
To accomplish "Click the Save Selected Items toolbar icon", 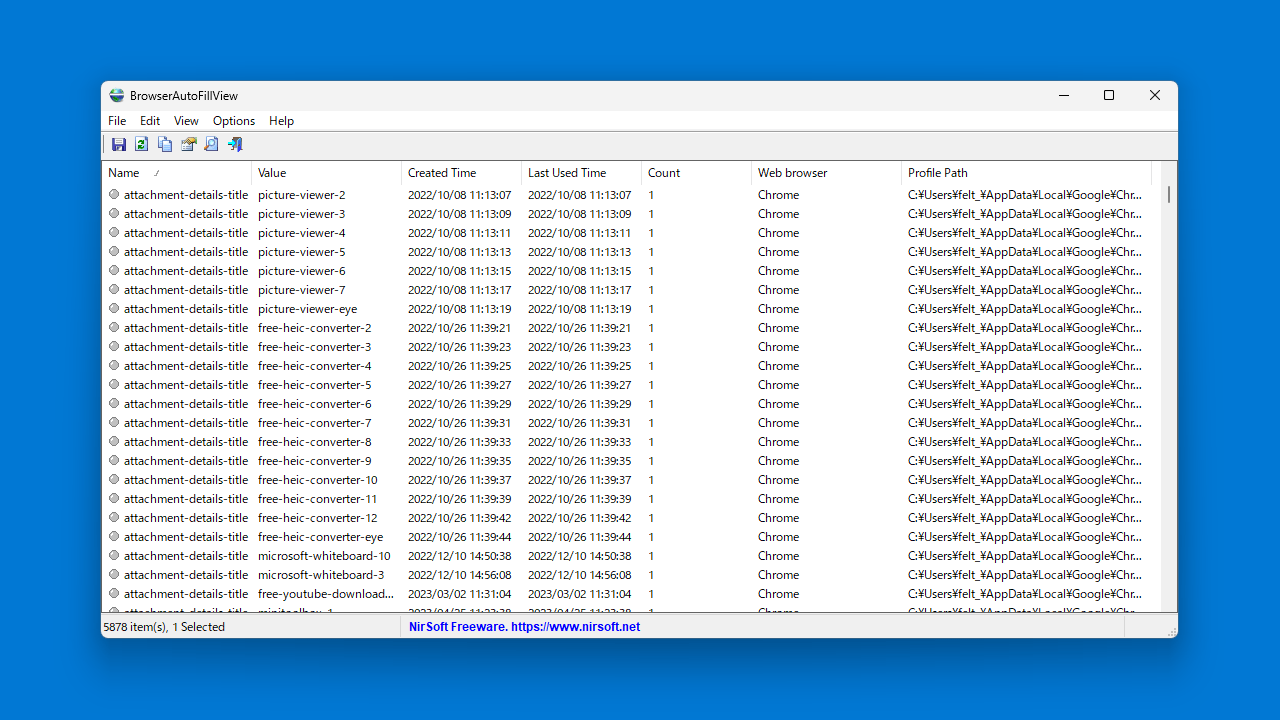I will 119,145.
